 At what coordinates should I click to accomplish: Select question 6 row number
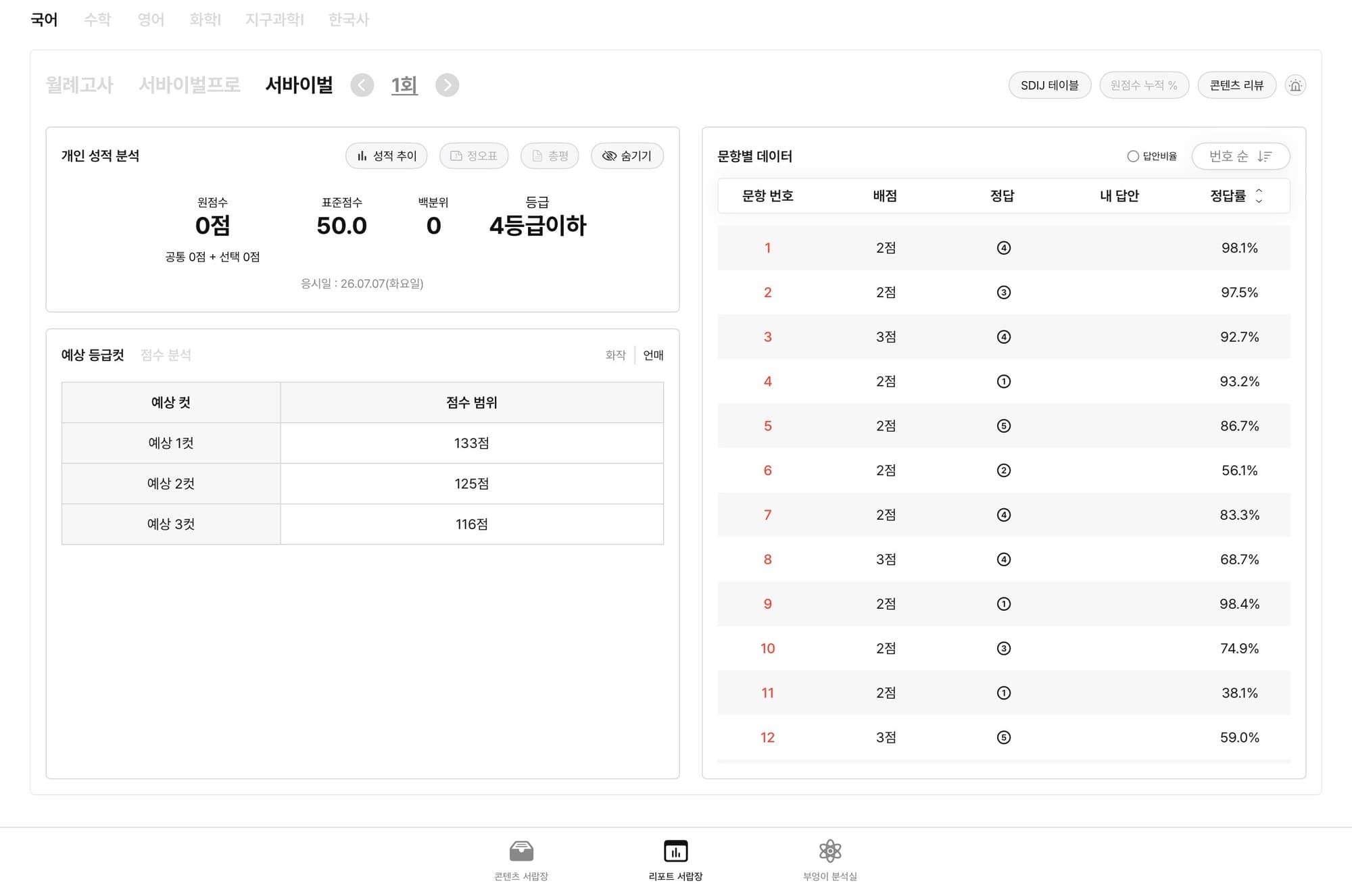(768, 470)
